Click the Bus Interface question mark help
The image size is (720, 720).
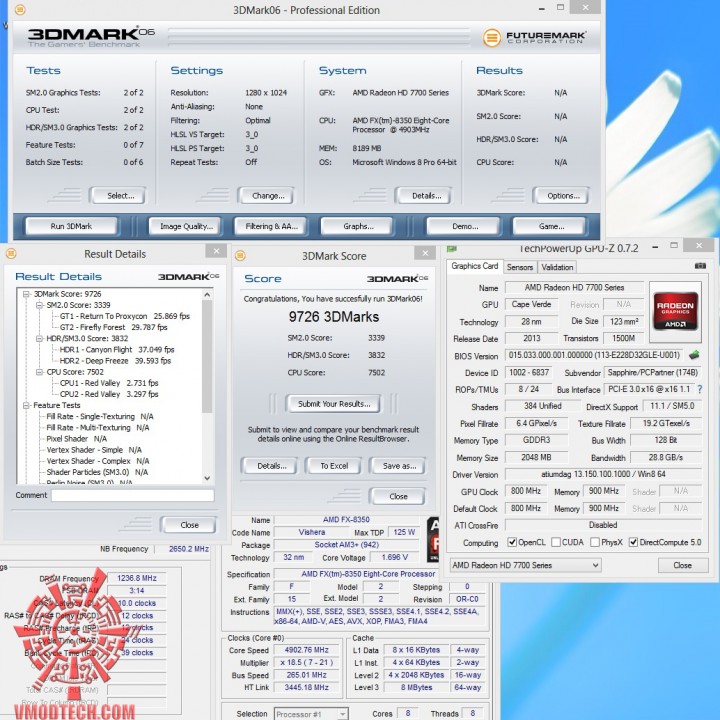pos(700,389)
